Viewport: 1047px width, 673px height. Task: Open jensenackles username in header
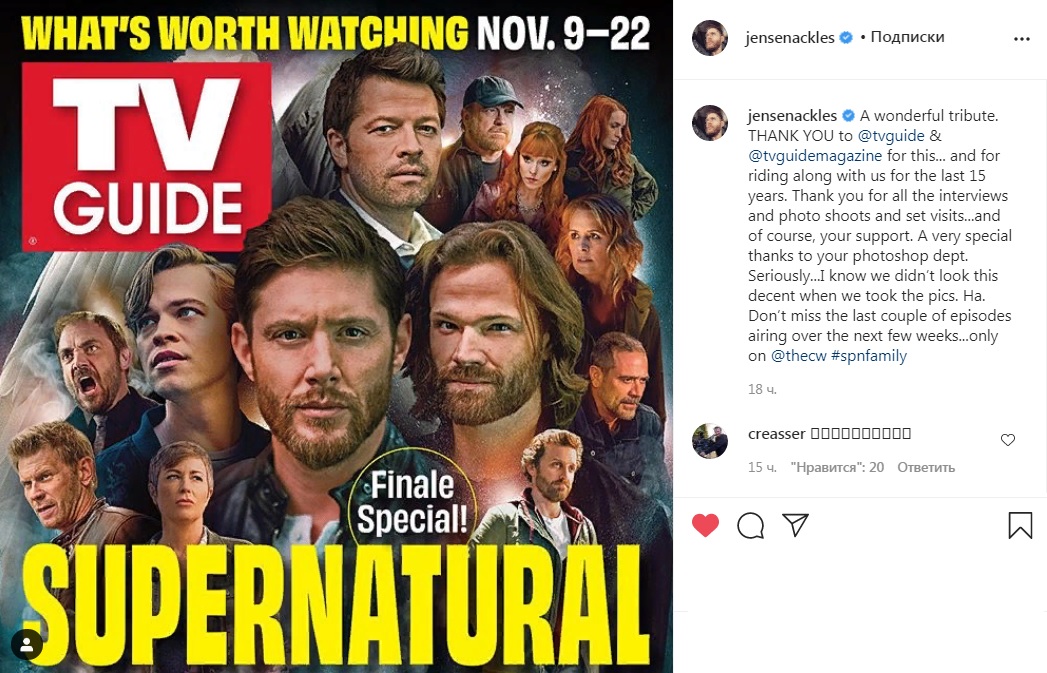tap(790, 38)
